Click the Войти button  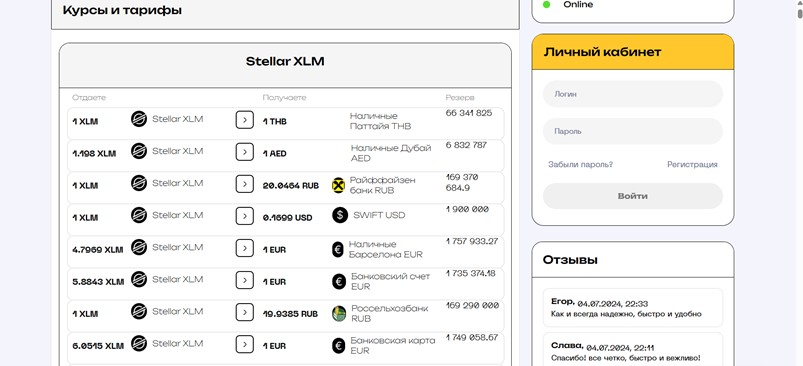(x=632, y=196)
